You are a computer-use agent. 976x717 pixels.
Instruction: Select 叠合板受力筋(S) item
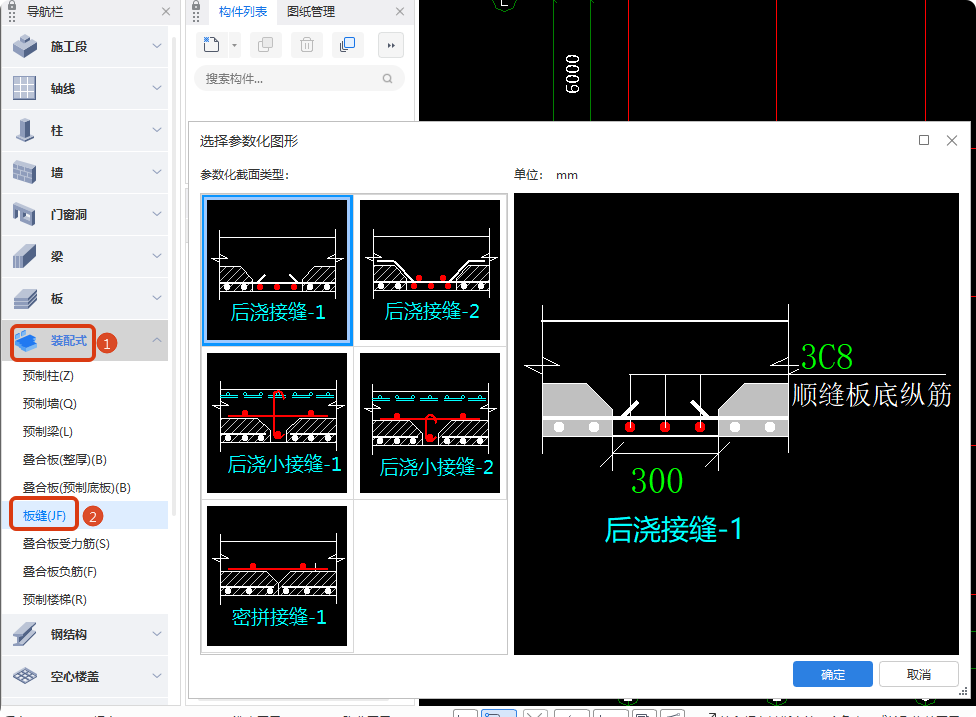(66, 543)
